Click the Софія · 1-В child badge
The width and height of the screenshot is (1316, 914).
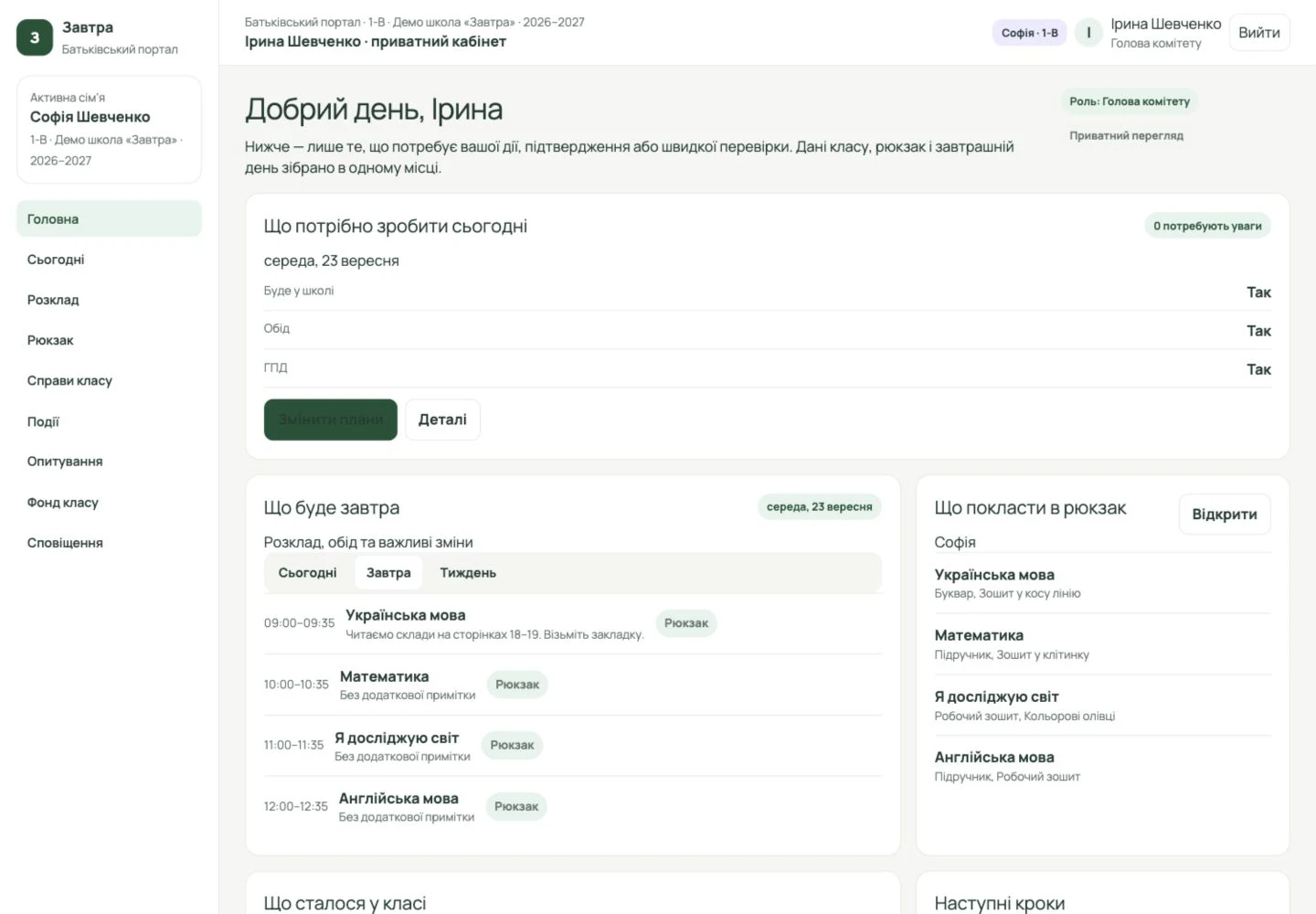[1029, 33]
